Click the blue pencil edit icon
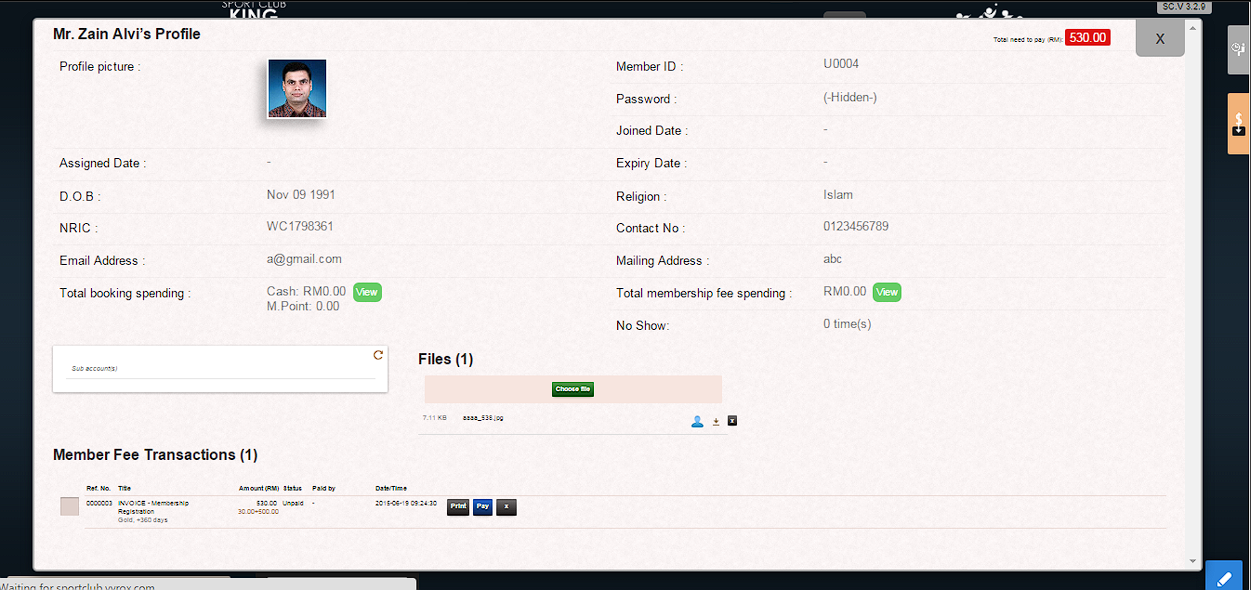The width and height of the screenshot is (1251, 590). 1223,577
